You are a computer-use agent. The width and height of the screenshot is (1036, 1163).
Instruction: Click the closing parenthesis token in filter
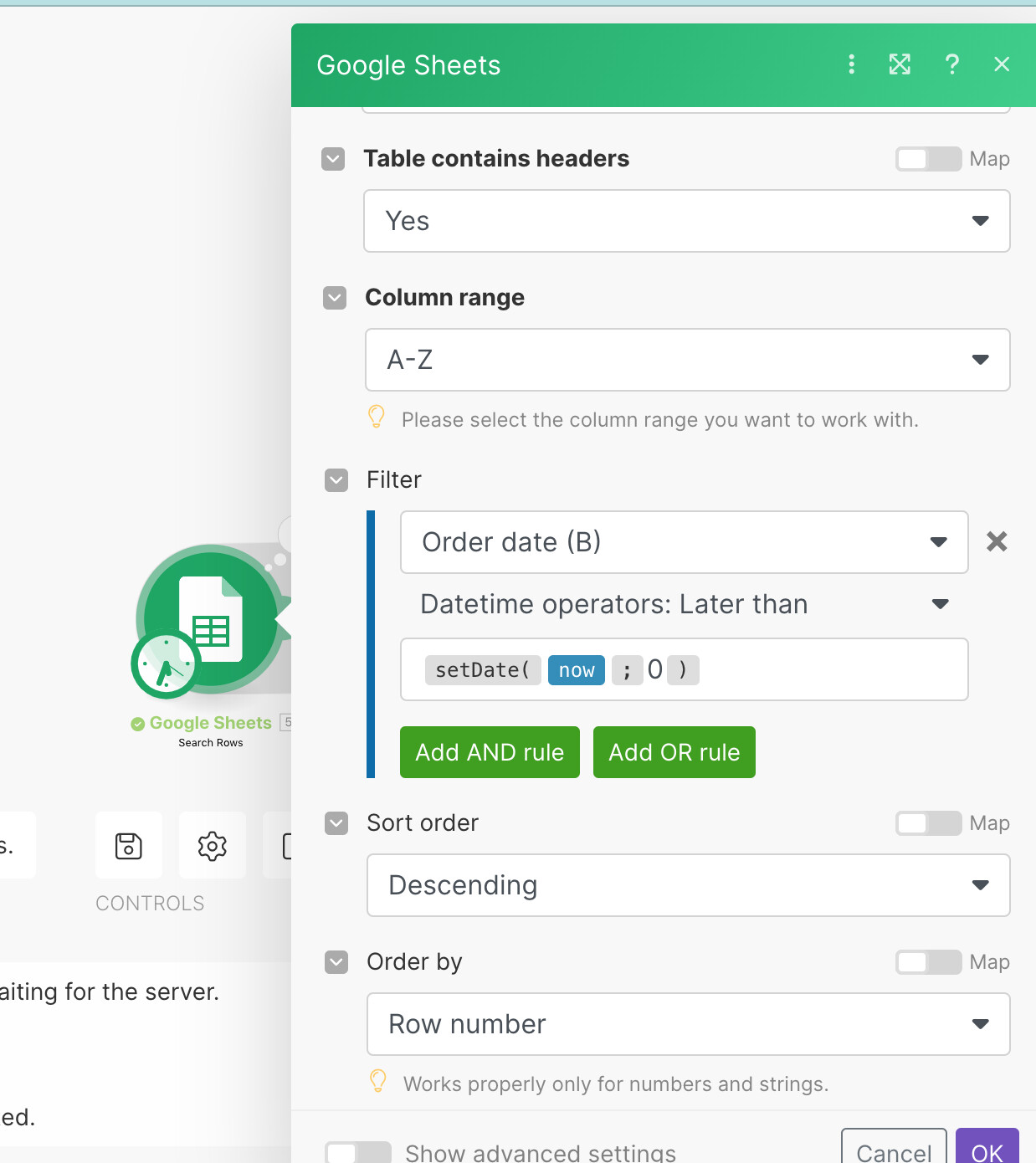click(x=683, y=670)
